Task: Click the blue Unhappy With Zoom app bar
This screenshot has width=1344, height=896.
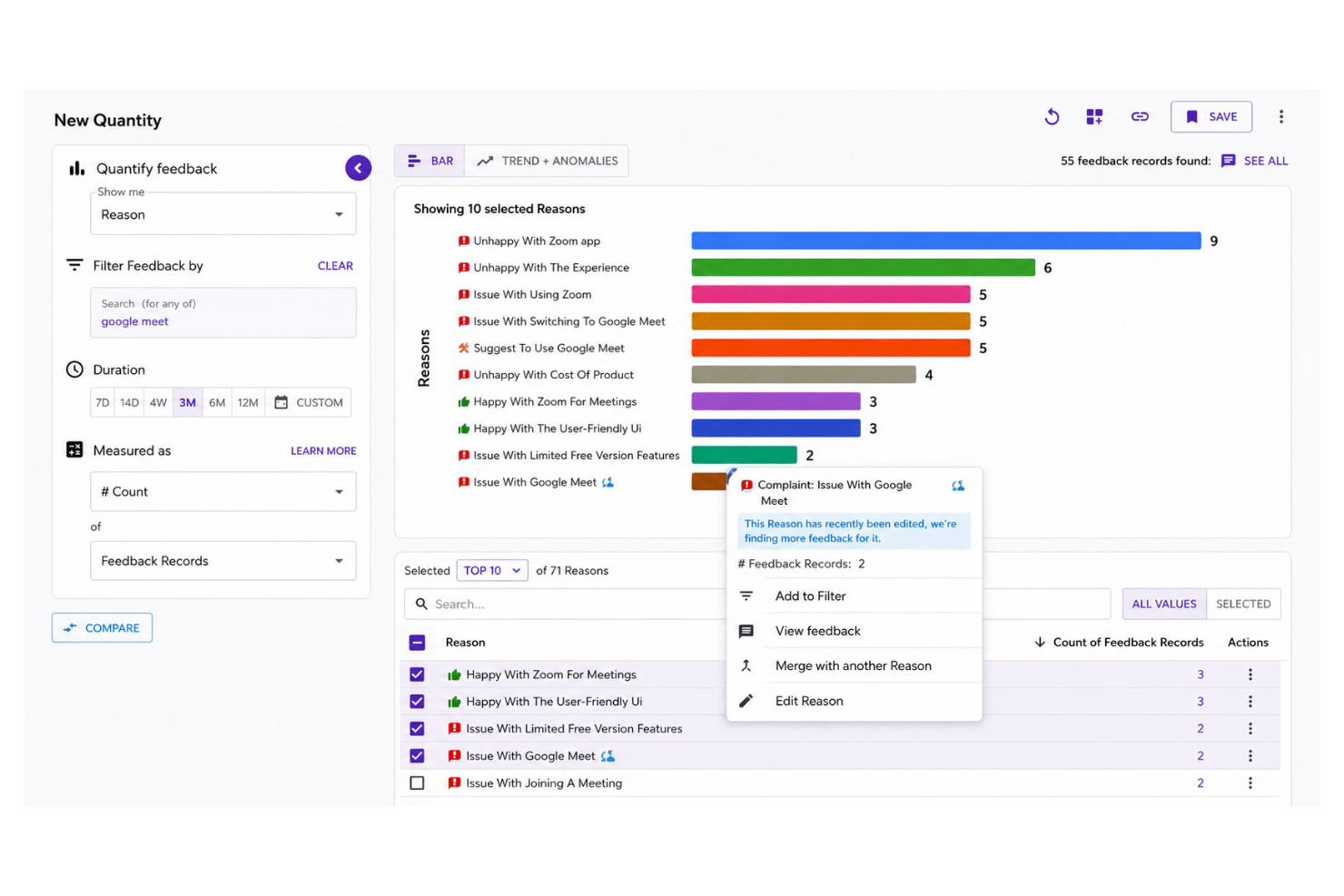Action: pyautogui.click(x=946, y=241)
